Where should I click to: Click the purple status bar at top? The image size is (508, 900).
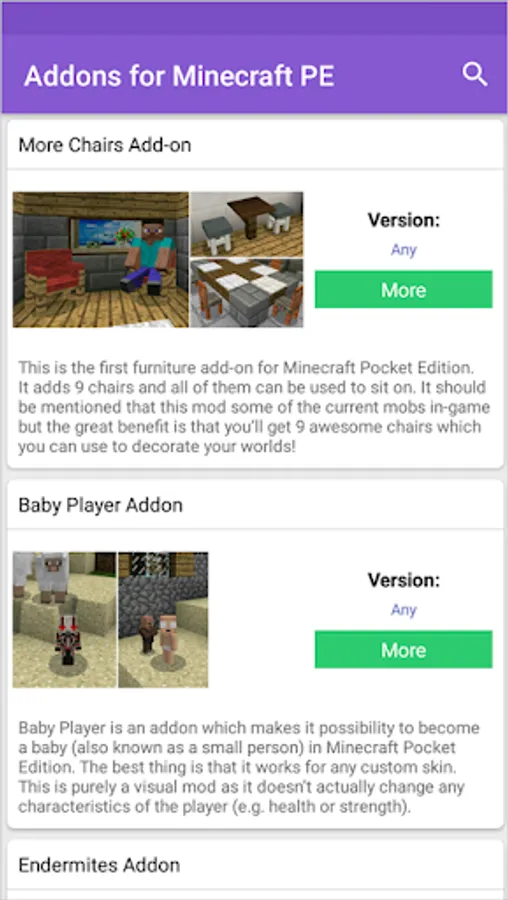click(x=254, y=17)
